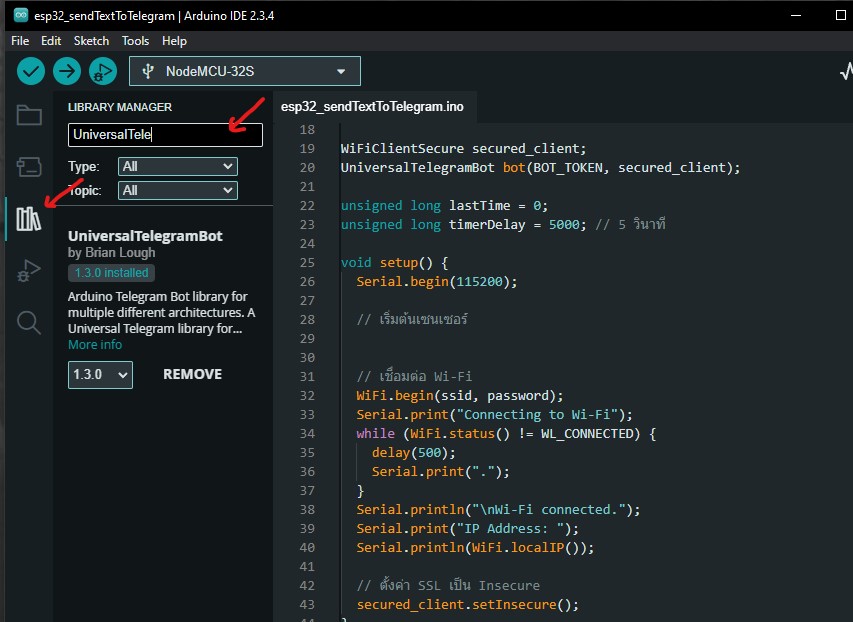Click on the 'void setup() {' code line
853x622 pixels.
394,262
